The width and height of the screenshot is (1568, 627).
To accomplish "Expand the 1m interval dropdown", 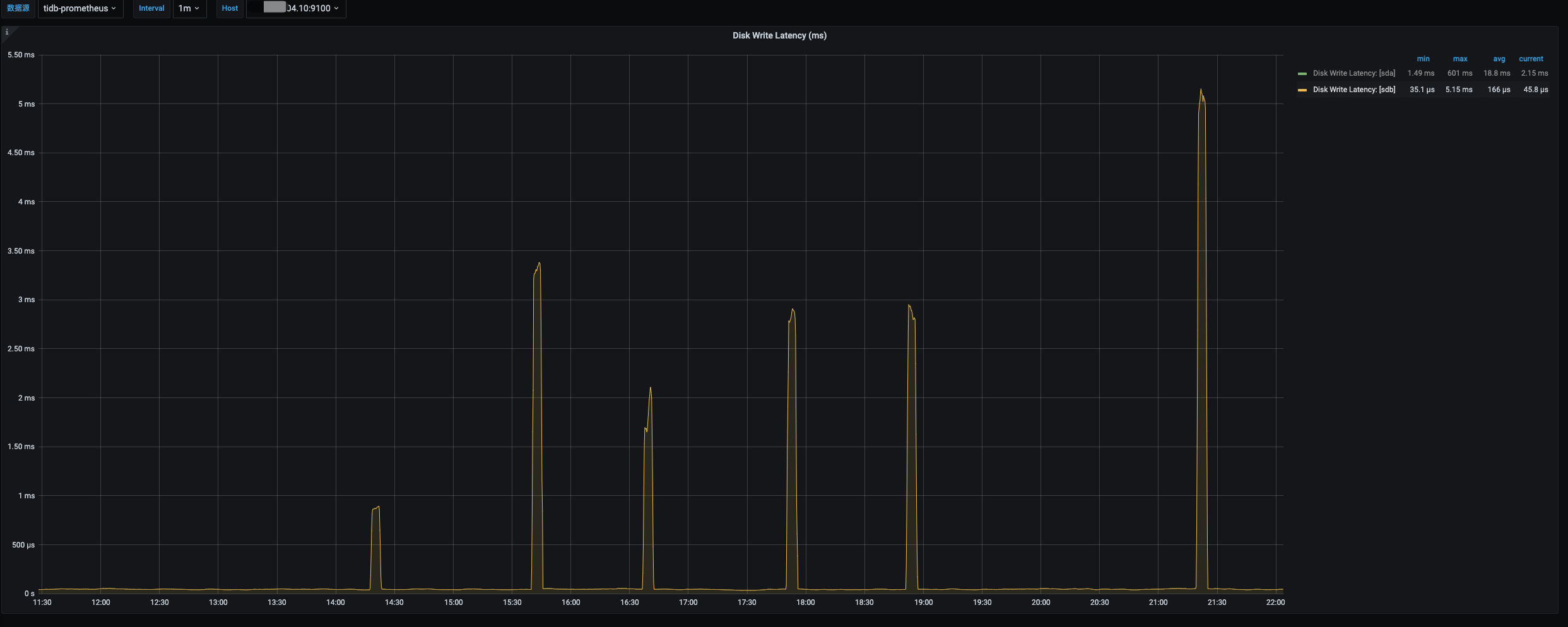I will 189,8.
